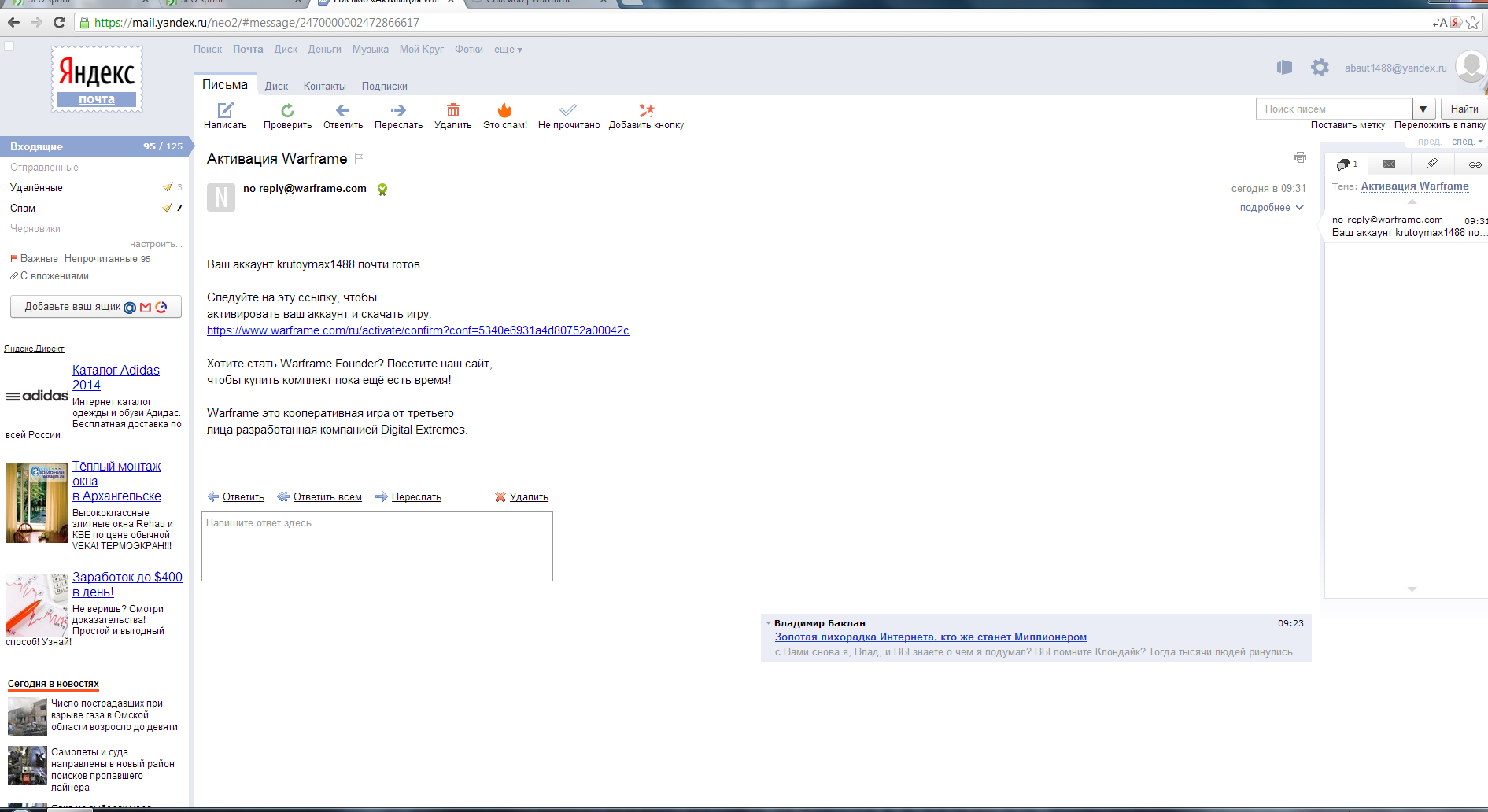Open the Warframe activation confirm link

click(418, 330)
